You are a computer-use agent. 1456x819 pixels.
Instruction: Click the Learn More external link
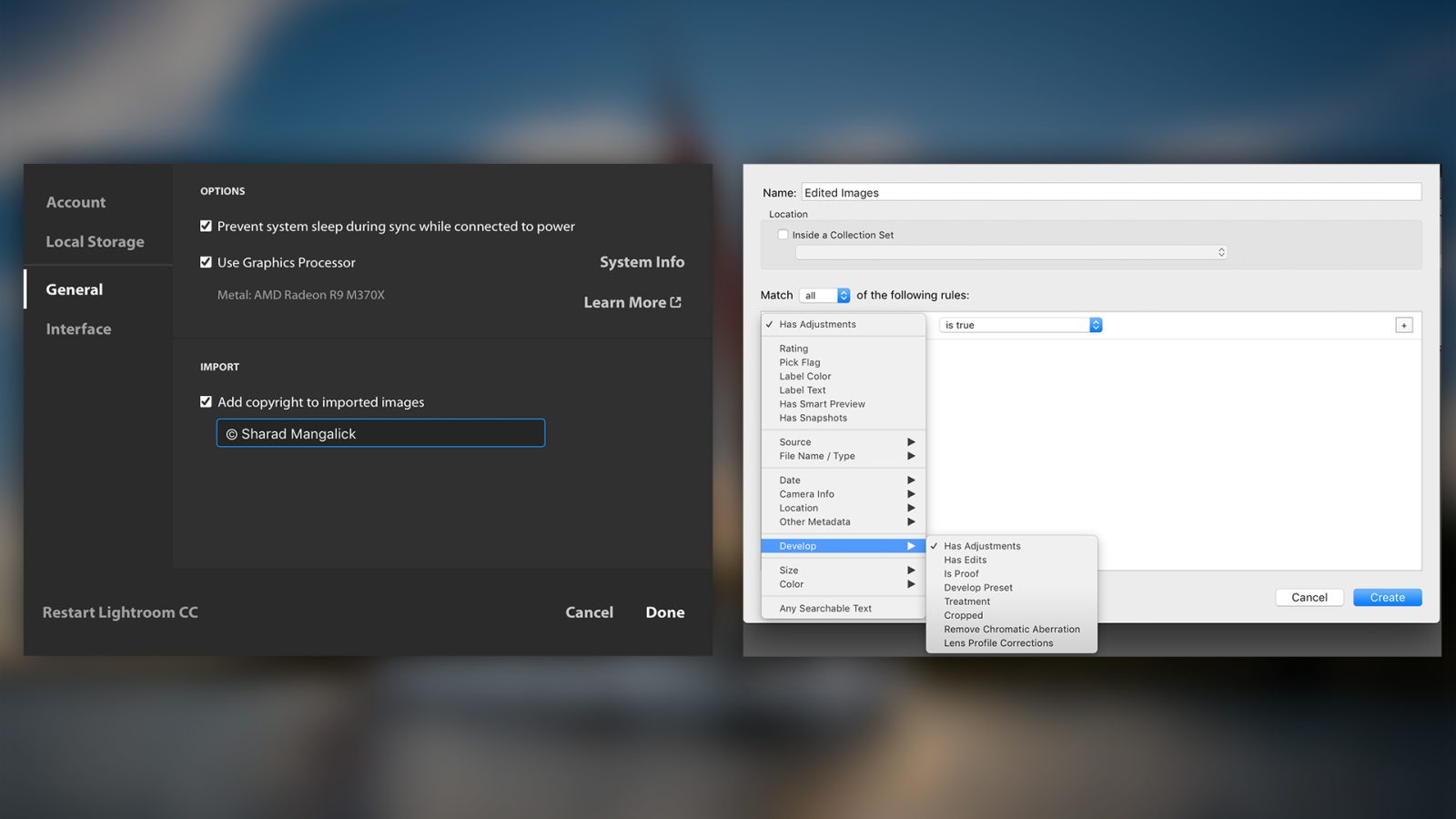pos(632,302)
